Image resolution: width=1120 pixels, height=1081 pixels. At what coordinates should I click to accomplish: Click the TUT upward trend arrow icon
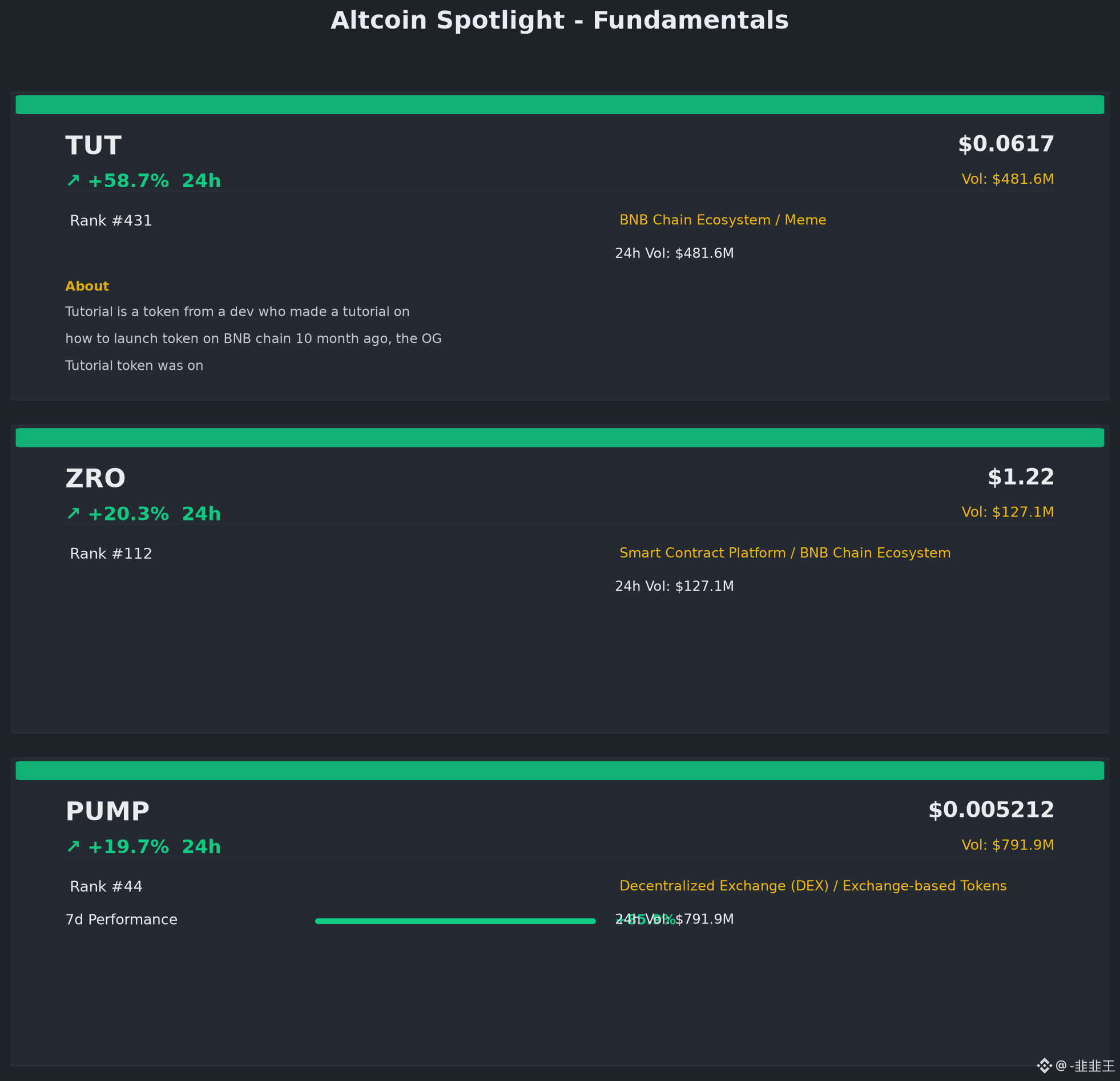[x=73, y=180]
